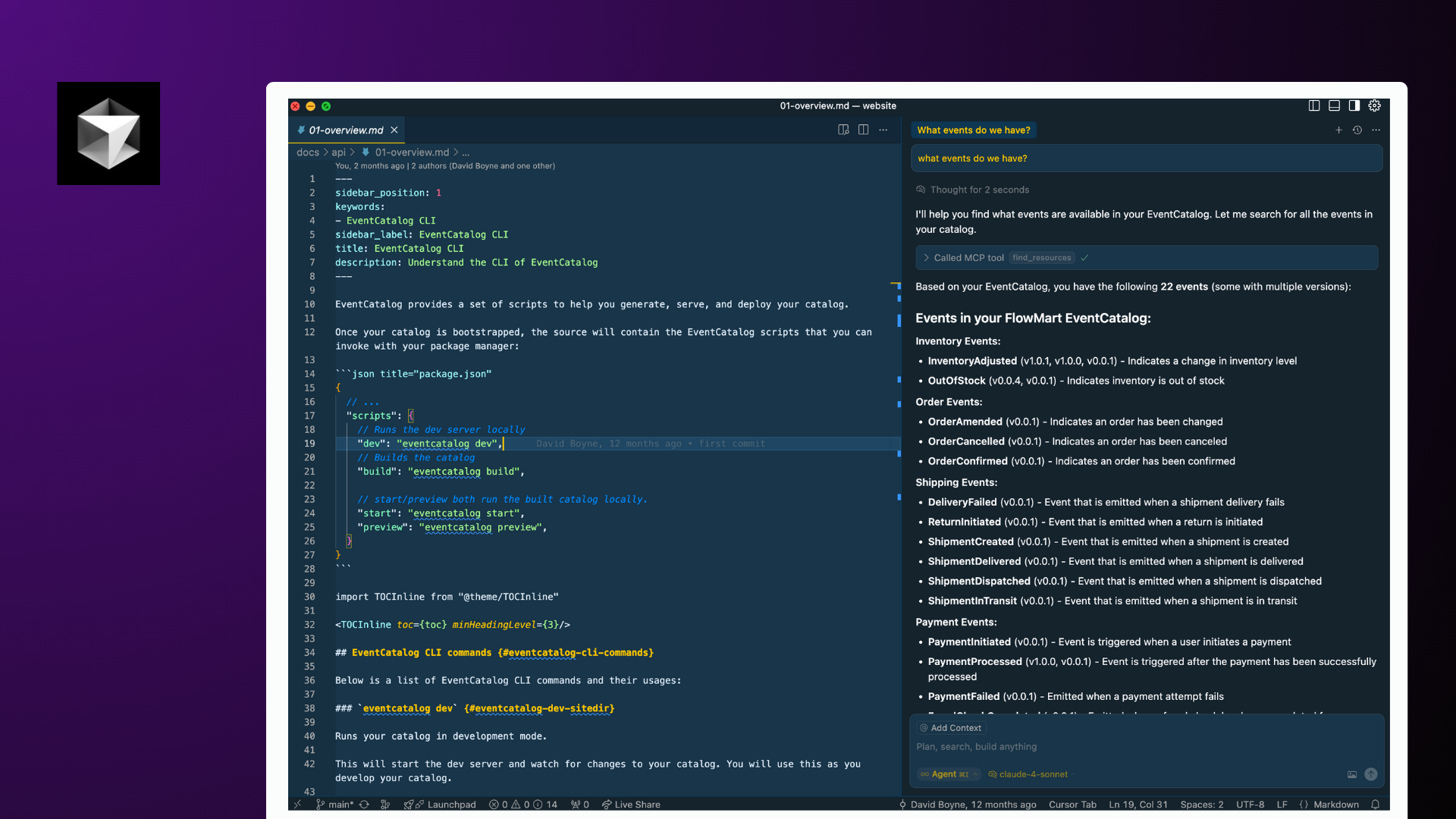Image resolution: width=1456 pixels, height=819 pixels.
Task: Open the claude-4-sonnet model picker
Action: point(1033,774)
